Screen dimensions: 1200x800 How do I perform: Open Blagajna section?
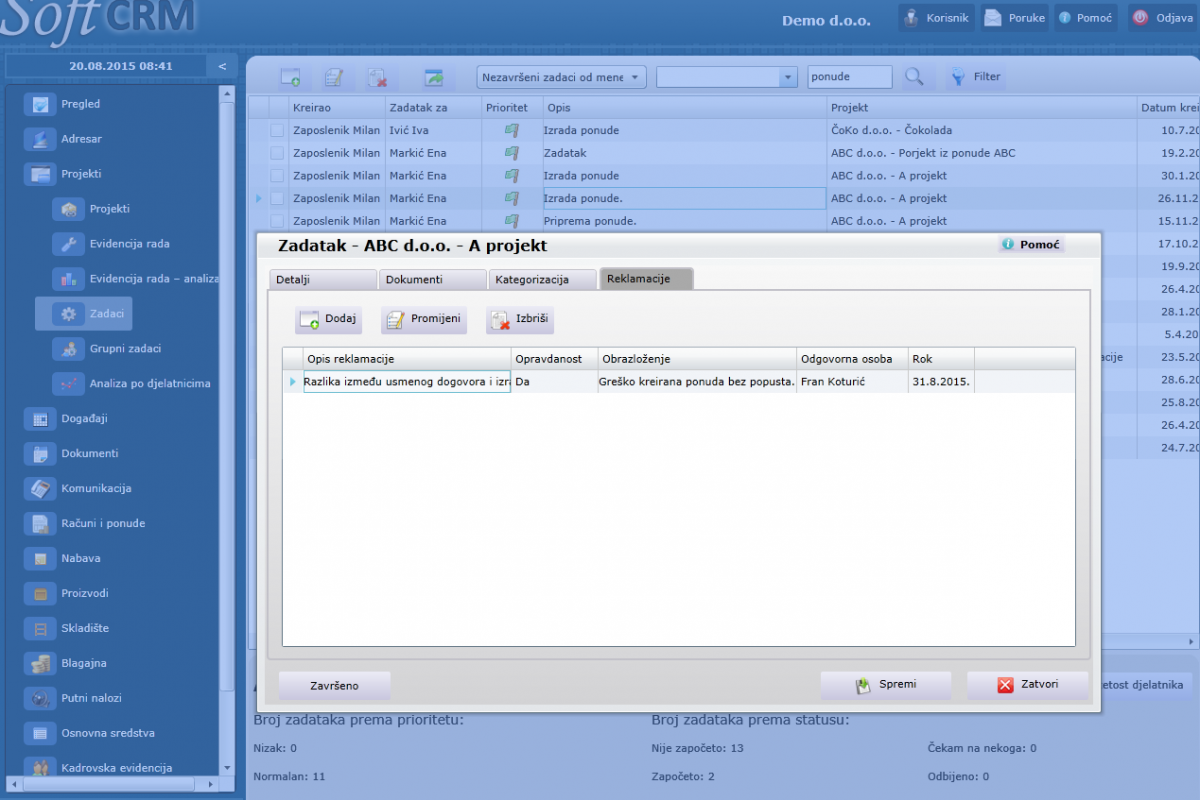(x=67, y=664)
